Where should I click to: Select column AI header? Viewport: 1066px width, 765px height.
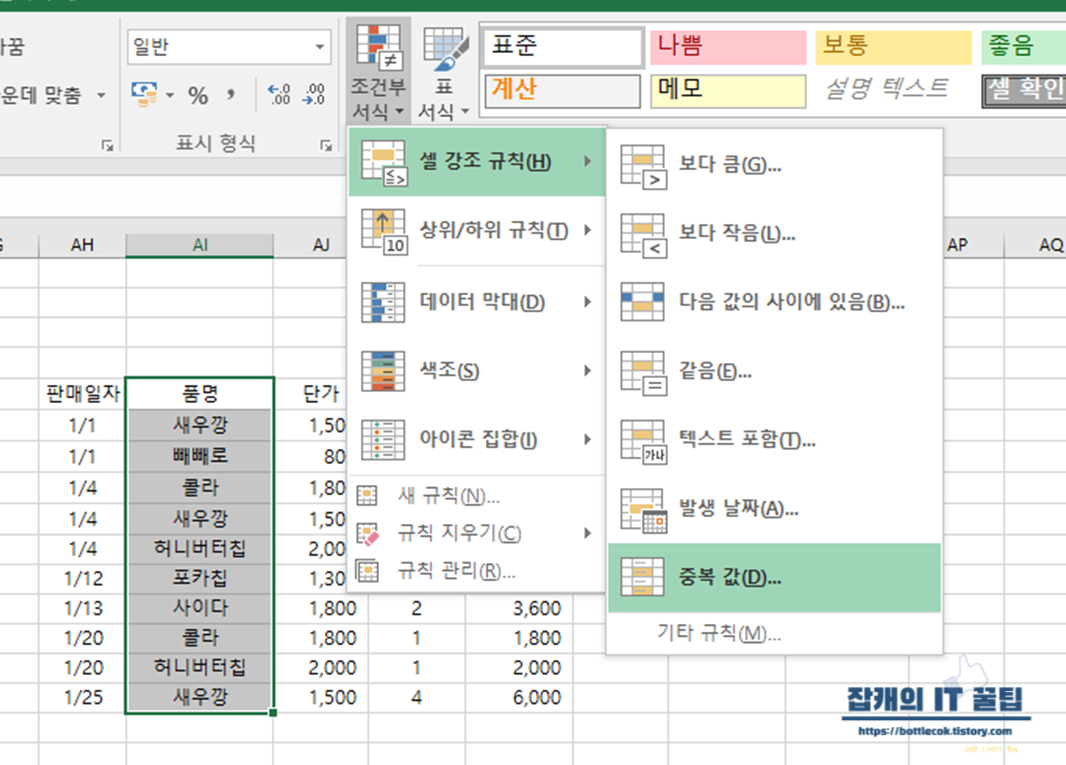tap(200, 245)
